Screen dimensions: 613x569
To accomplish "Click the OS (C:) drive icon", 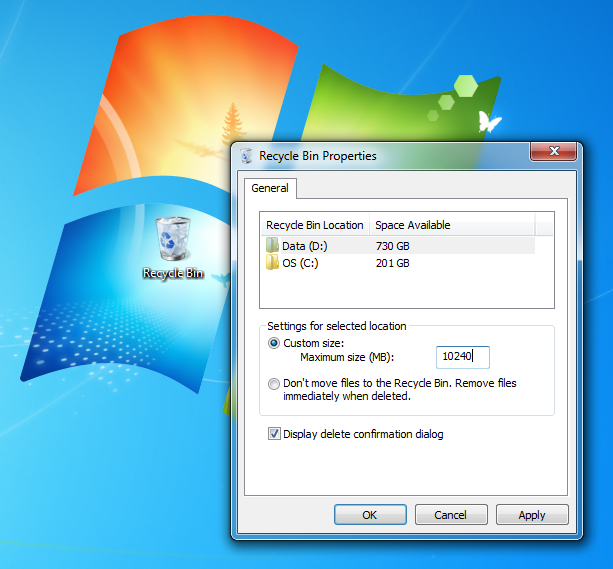I will click(x=272, y=262).
